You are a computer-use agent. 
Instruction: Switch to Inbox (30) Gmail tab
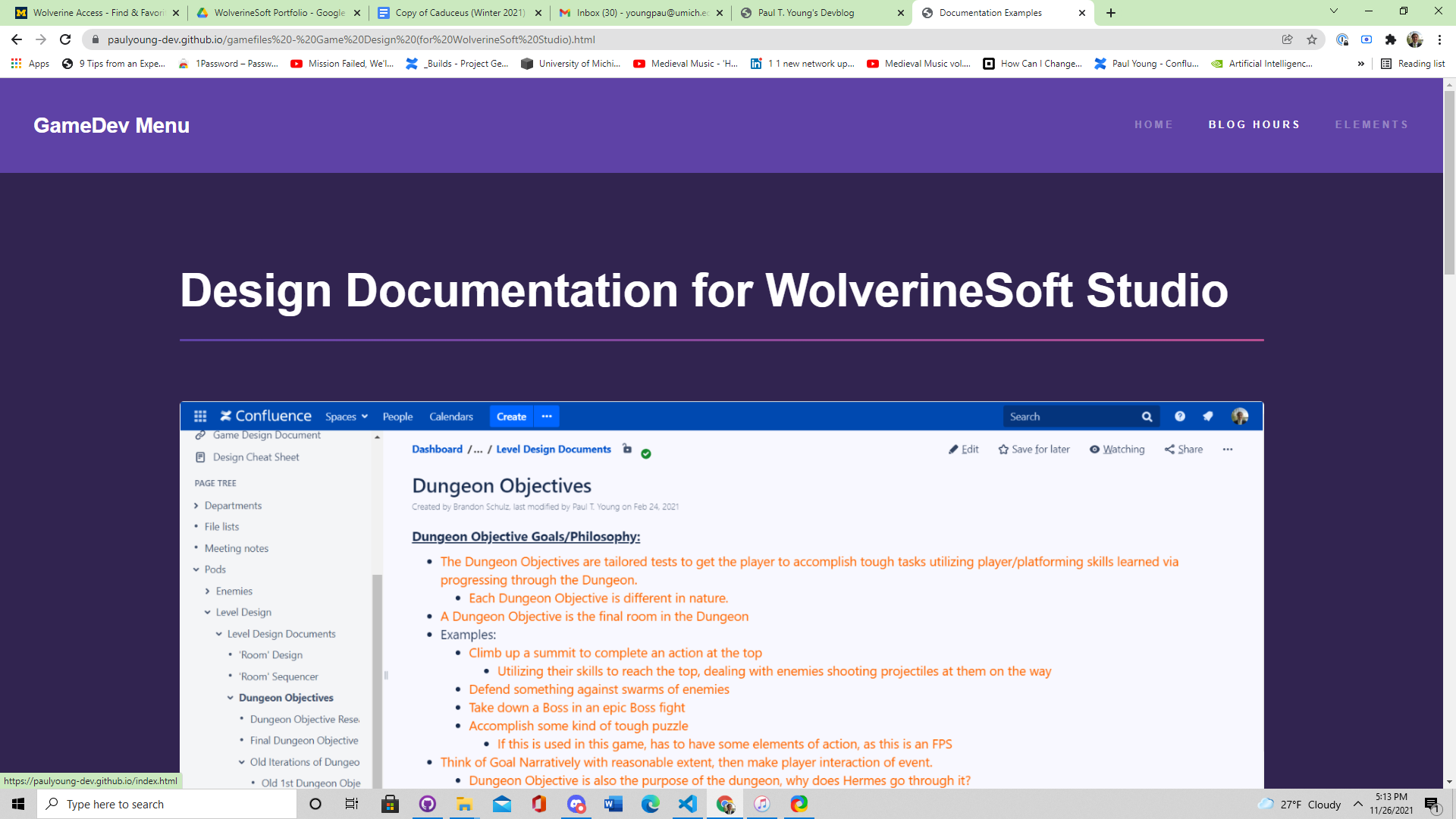[x=641, y=13]
